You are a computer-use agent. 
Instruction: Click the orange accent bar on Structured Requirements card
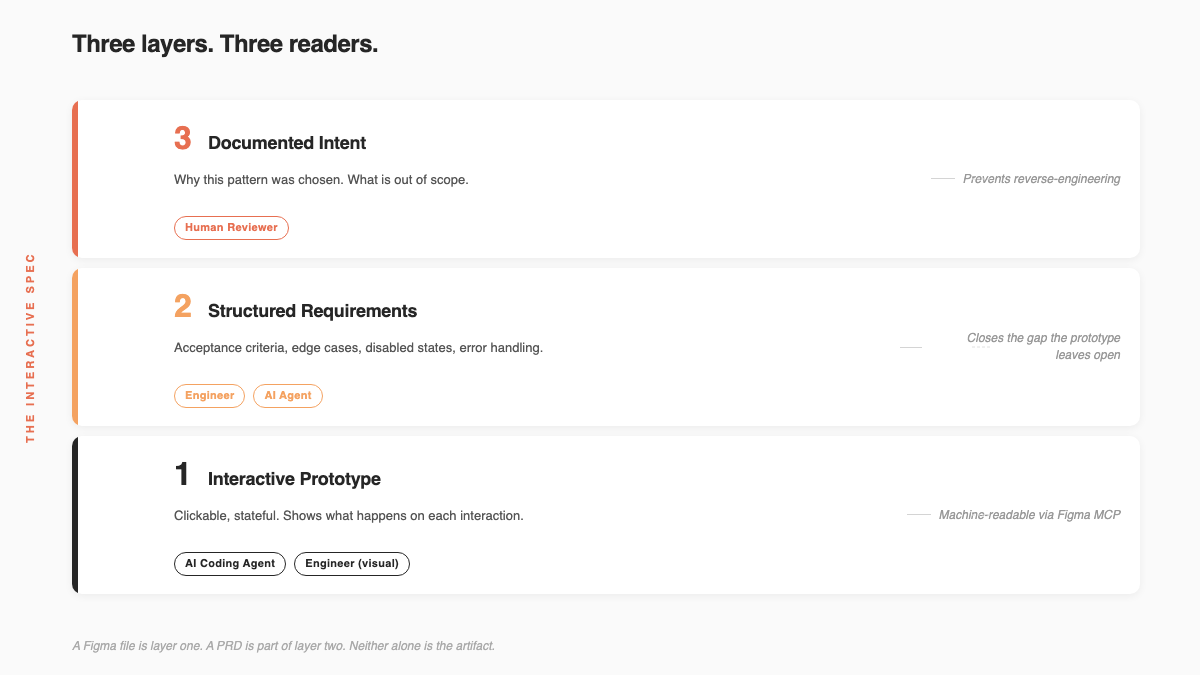coord(75,347)
